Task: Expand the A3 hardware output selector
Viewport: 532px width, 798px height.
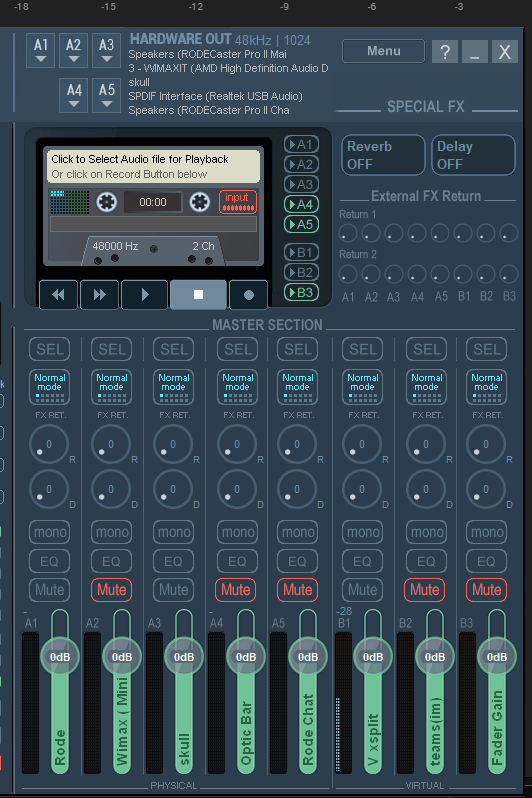Action: point(106,50)
